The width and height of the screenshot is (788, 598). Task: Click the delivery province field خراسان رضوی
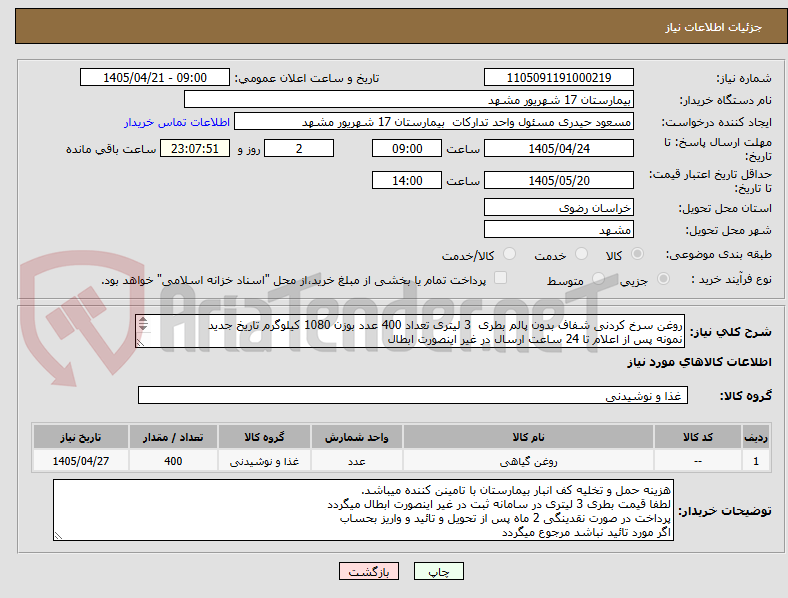559,207
